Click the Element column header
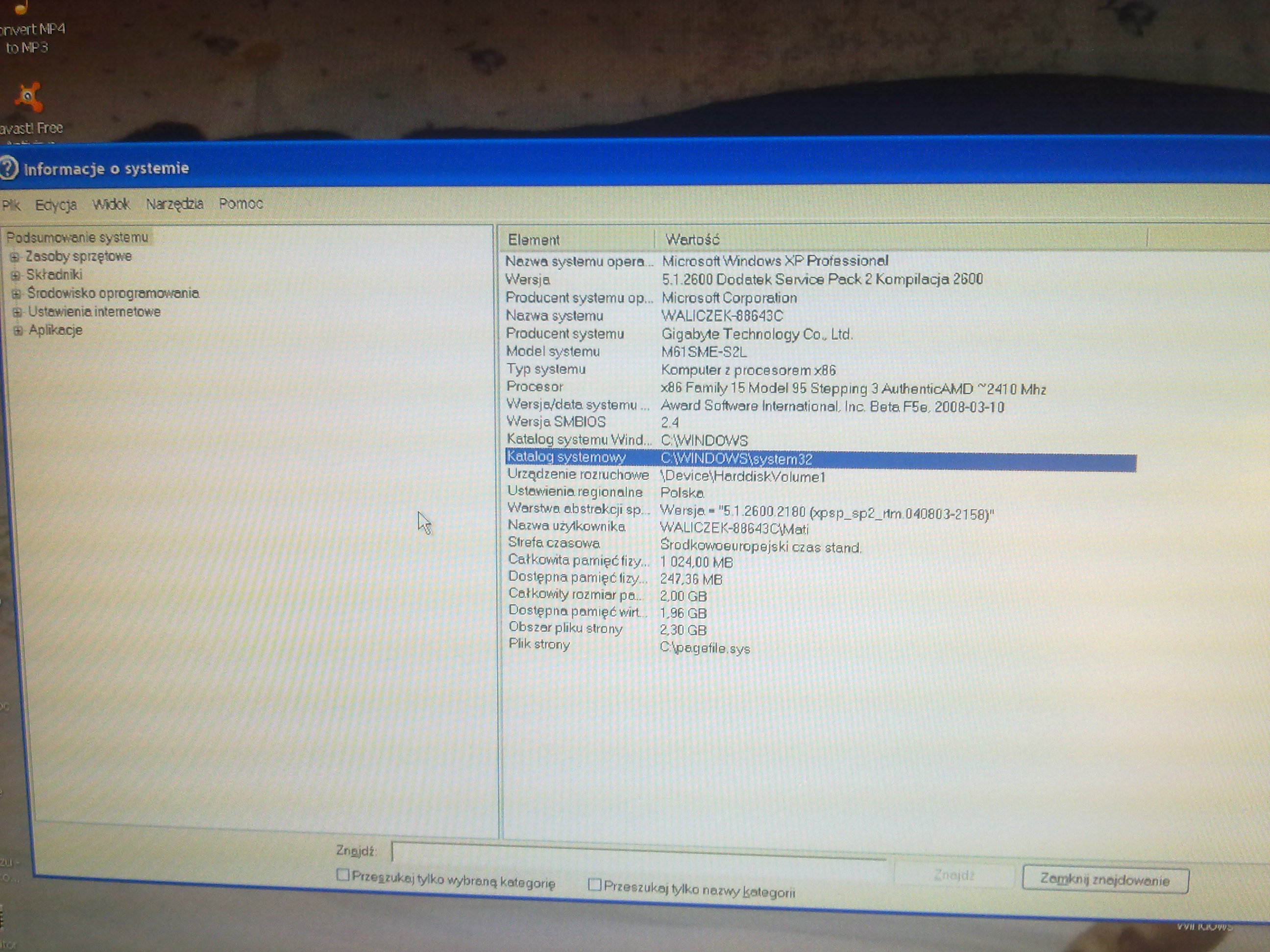This screenshot has width=1270, height=952. (x=576, y=240)
